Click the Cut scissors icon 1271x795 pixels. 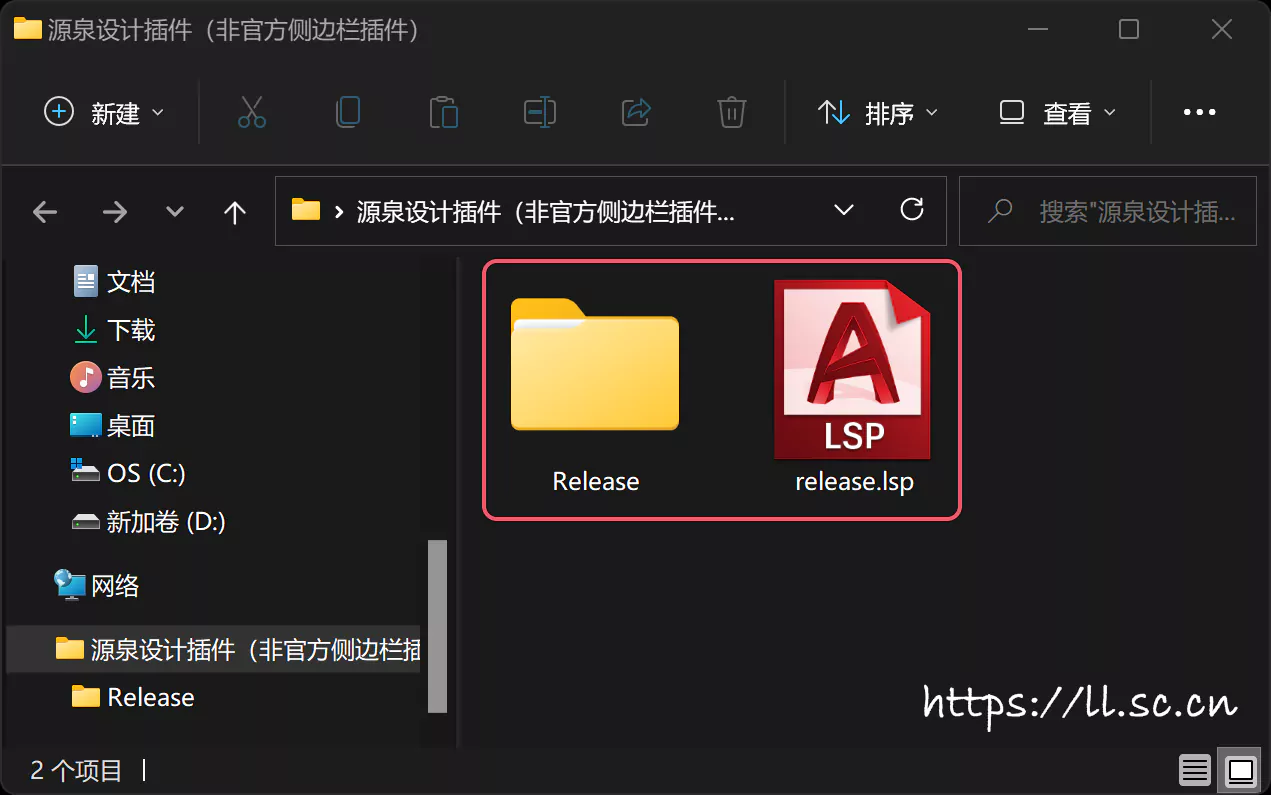tap(252, 112)
